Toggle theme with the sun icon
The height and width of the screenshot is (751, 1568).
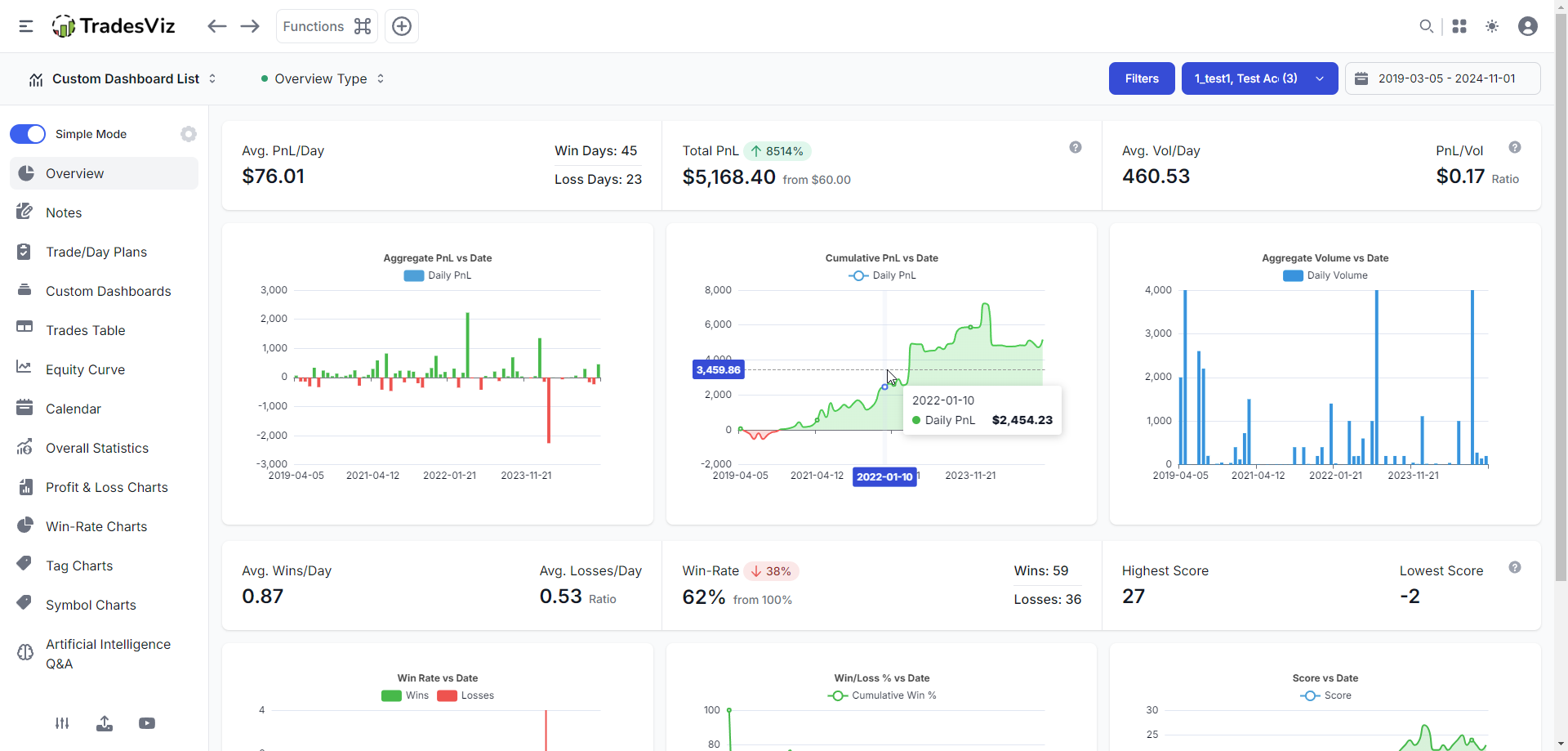[x=1492, y=26]
